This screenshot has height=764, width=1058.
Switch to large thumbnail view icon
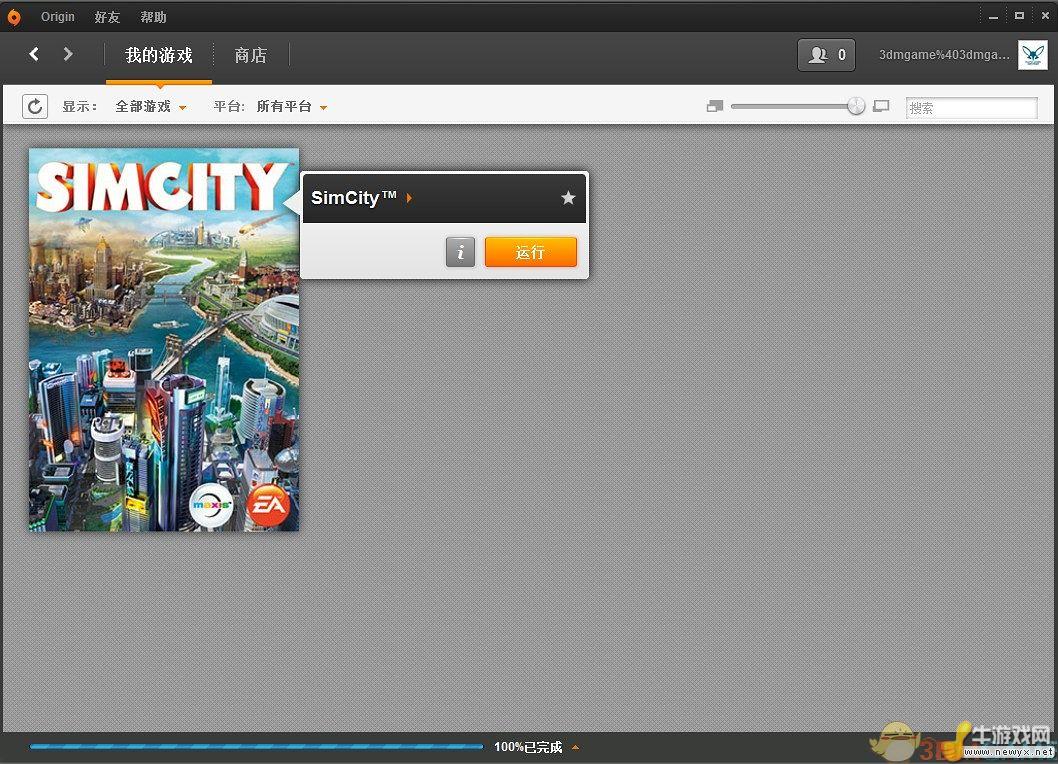(881, 106)
